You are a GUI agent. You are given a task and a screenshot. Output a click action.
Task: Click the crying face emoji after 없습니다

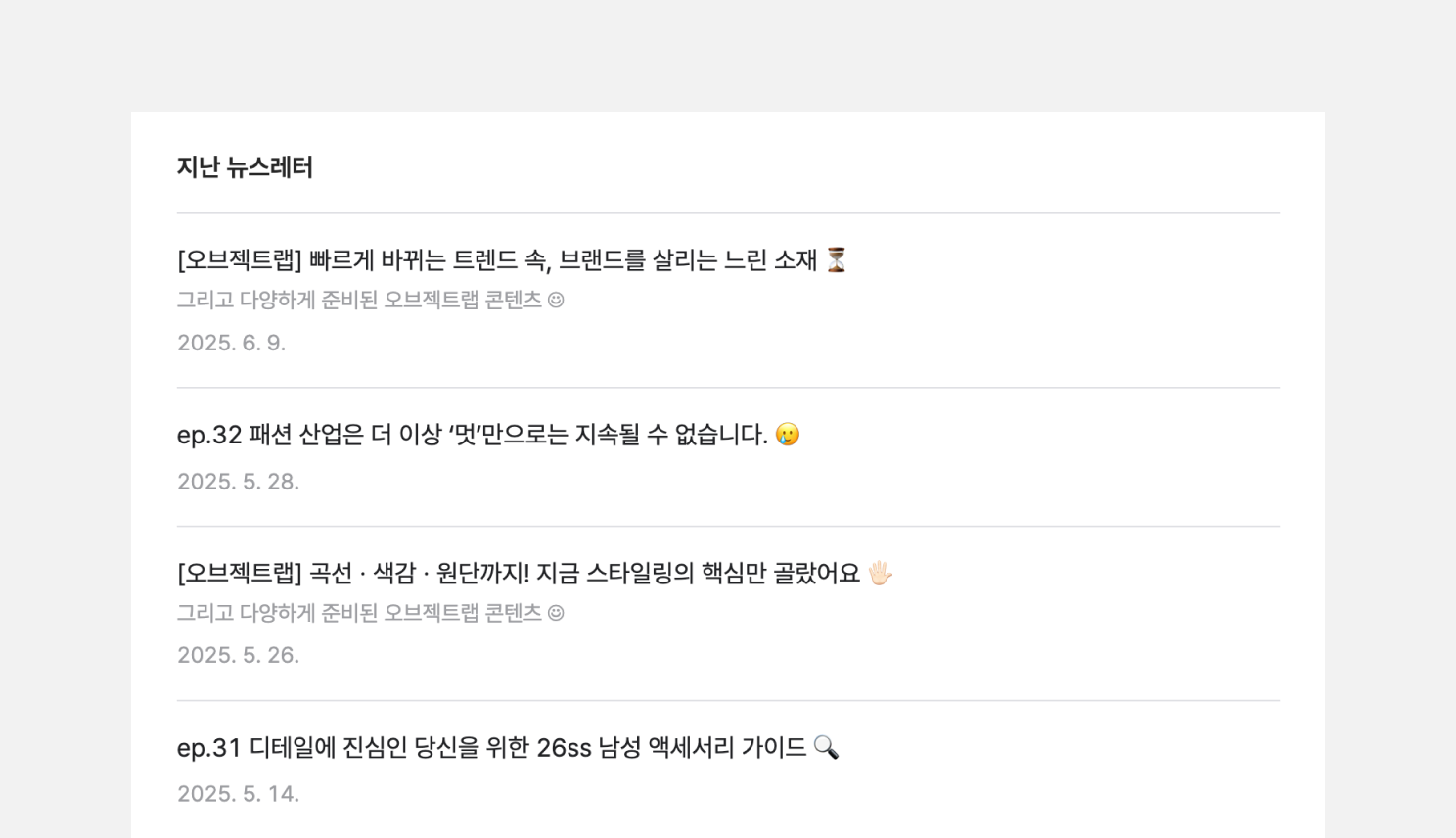click(x=788, y=435)
